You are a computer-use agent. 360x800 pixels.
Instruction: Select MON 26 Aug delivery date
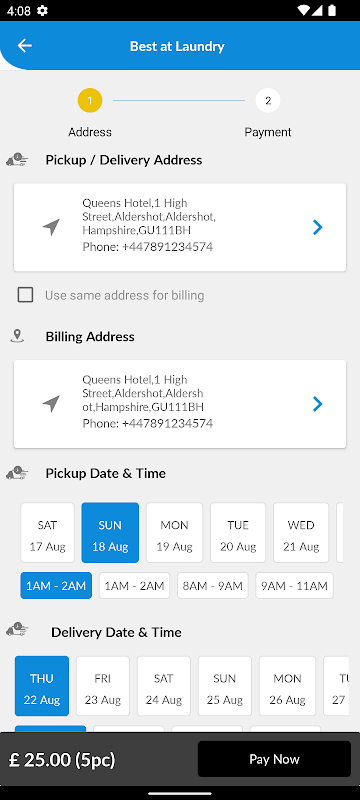pyautogui.click(x=287, y=686)
